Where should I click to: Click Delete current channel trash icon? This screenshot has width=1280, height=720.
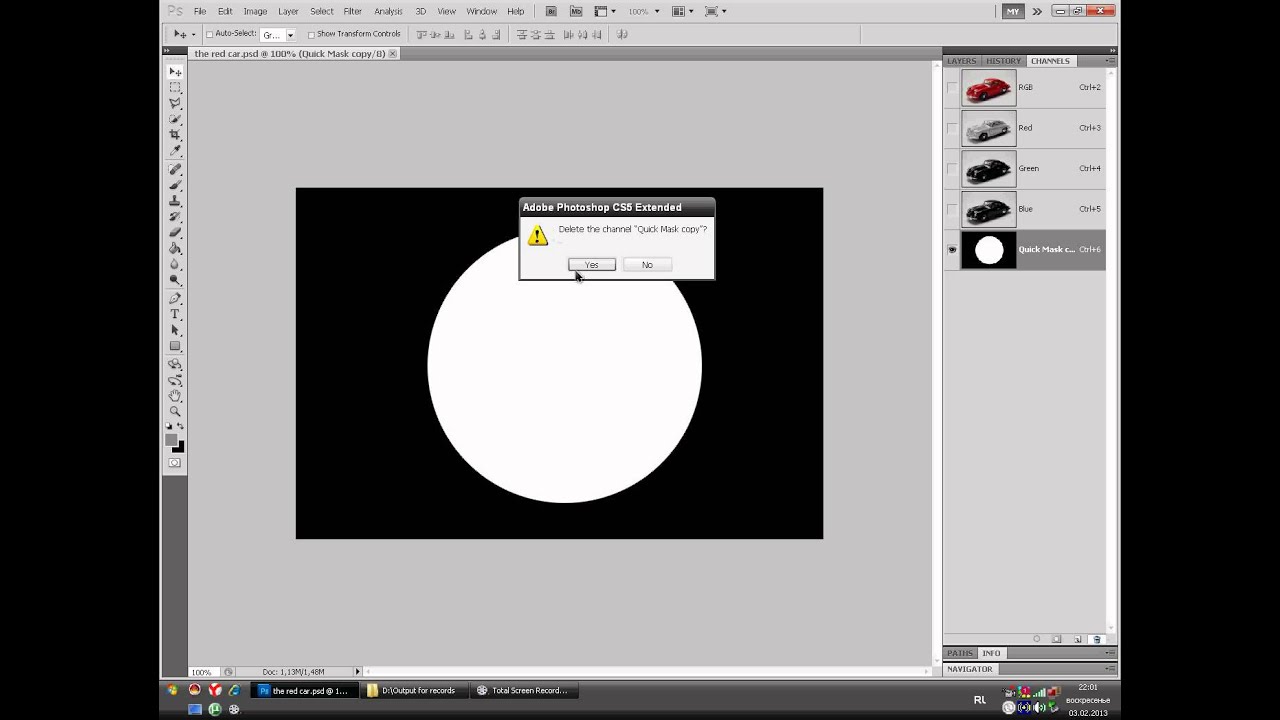1097,639
